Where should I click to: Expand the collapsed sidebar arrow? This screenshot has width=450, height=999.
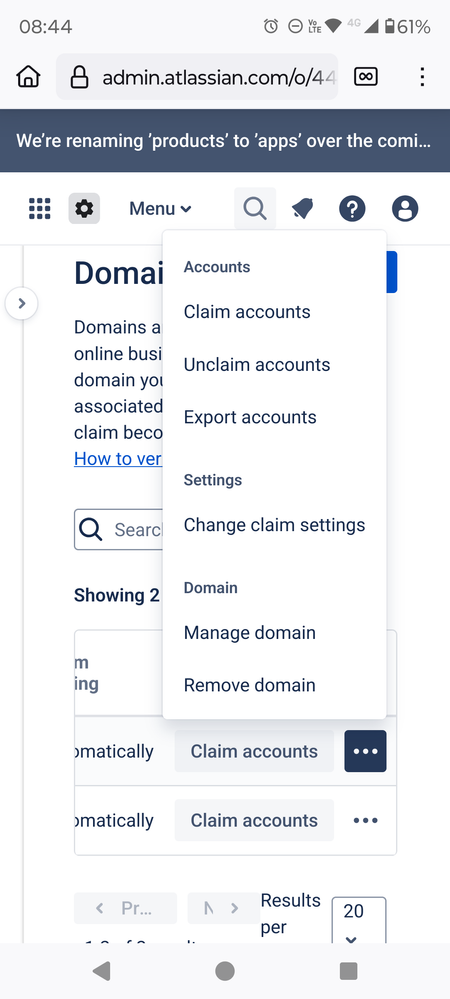22,303
